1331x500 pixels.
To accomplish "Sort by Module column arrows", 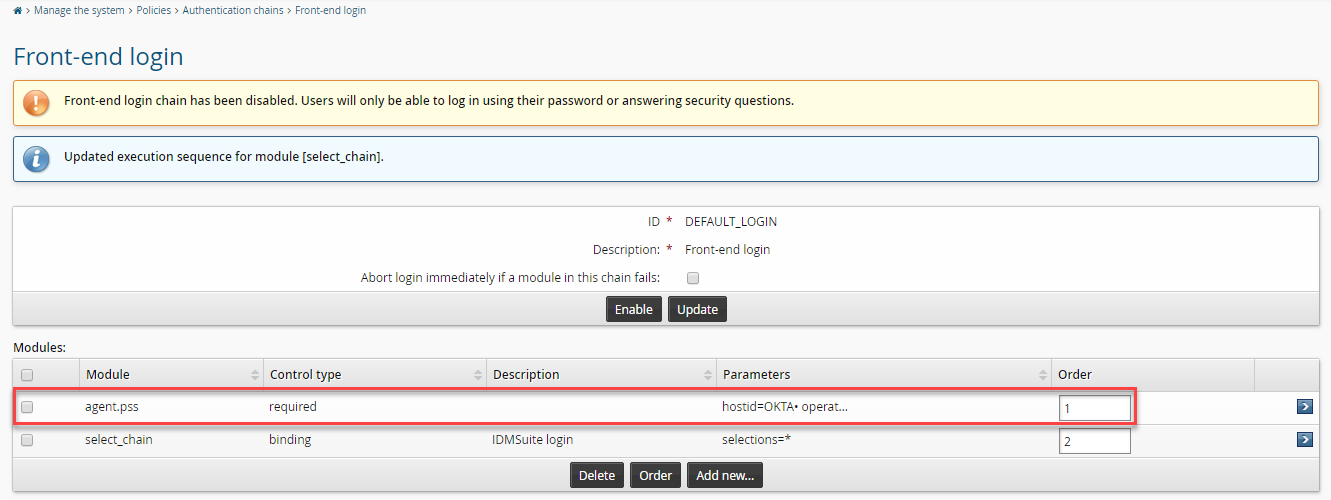I will 255,375.
